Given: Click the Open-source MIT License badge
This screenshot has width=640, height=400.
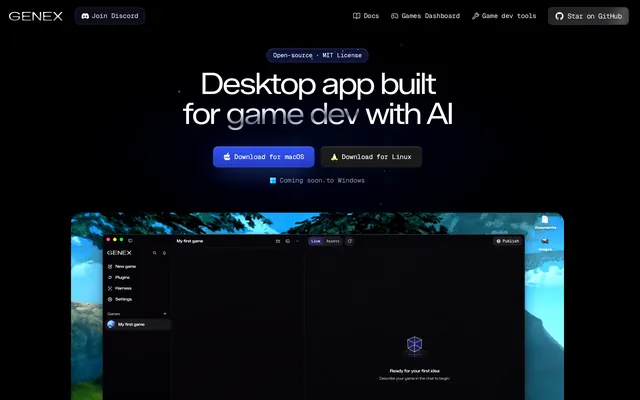Looking at the screenshot, I should click(317, 55).
